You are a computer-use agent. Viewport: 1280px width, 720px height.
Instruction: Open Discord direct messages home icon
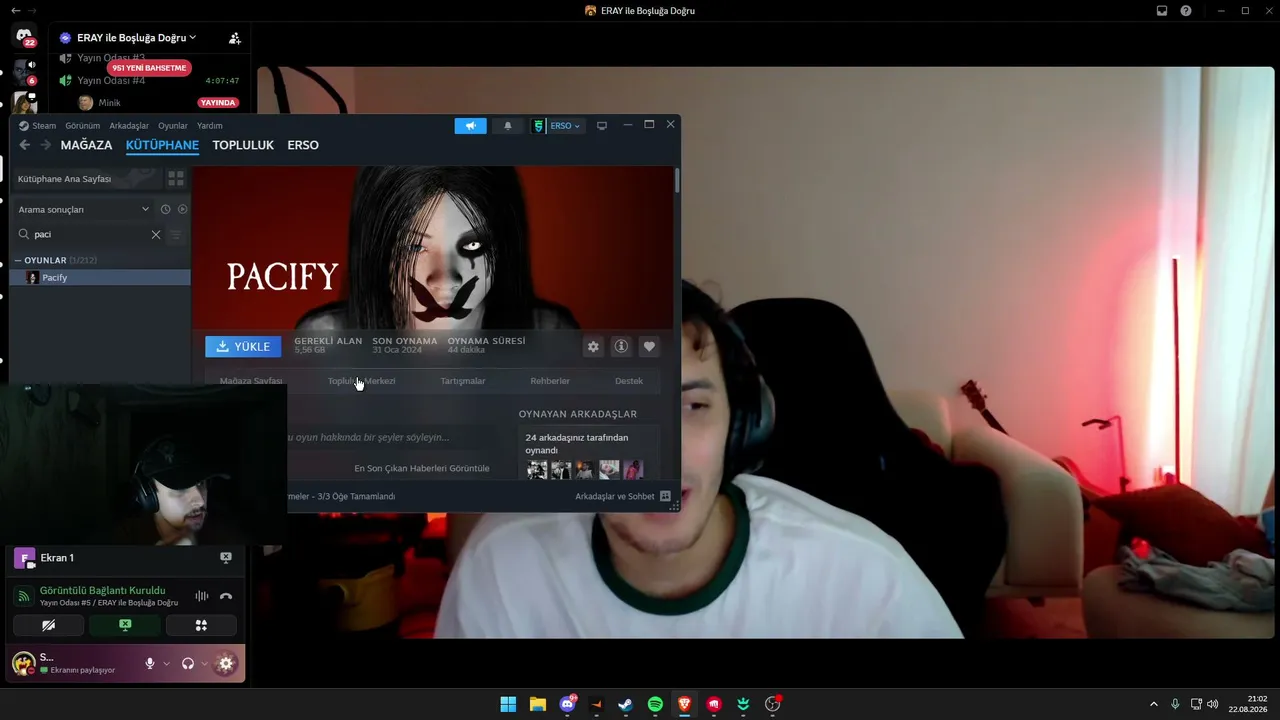[24, 36]
